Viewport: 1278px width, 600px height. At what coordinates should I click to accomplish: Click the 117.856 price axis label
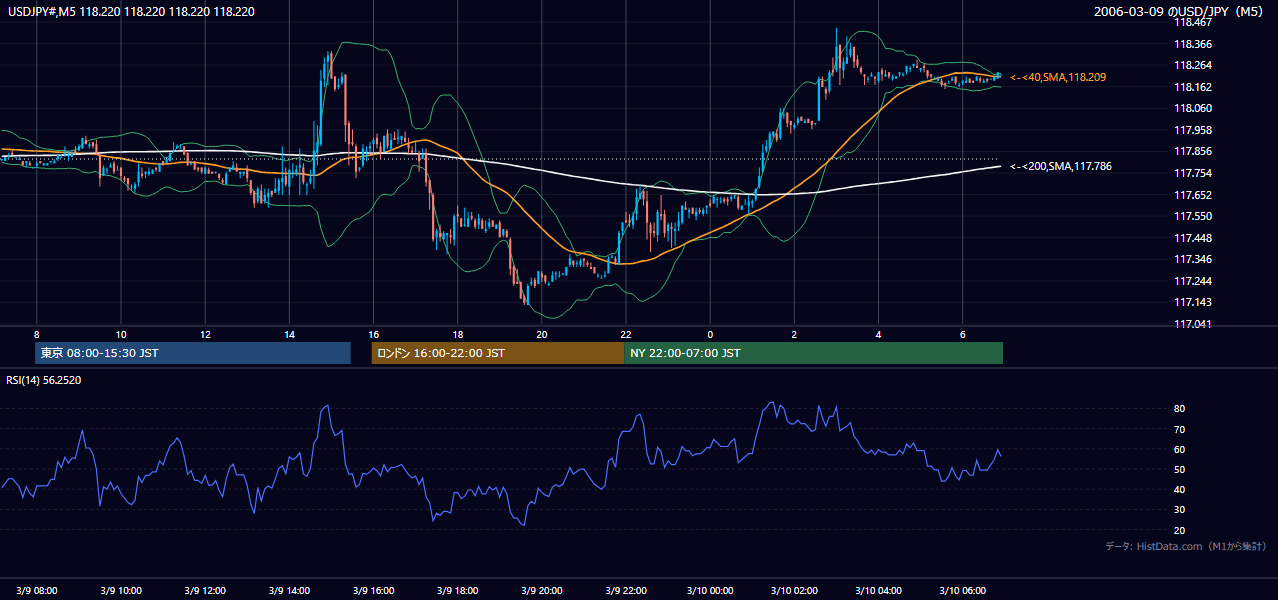tap(1192, 152)
